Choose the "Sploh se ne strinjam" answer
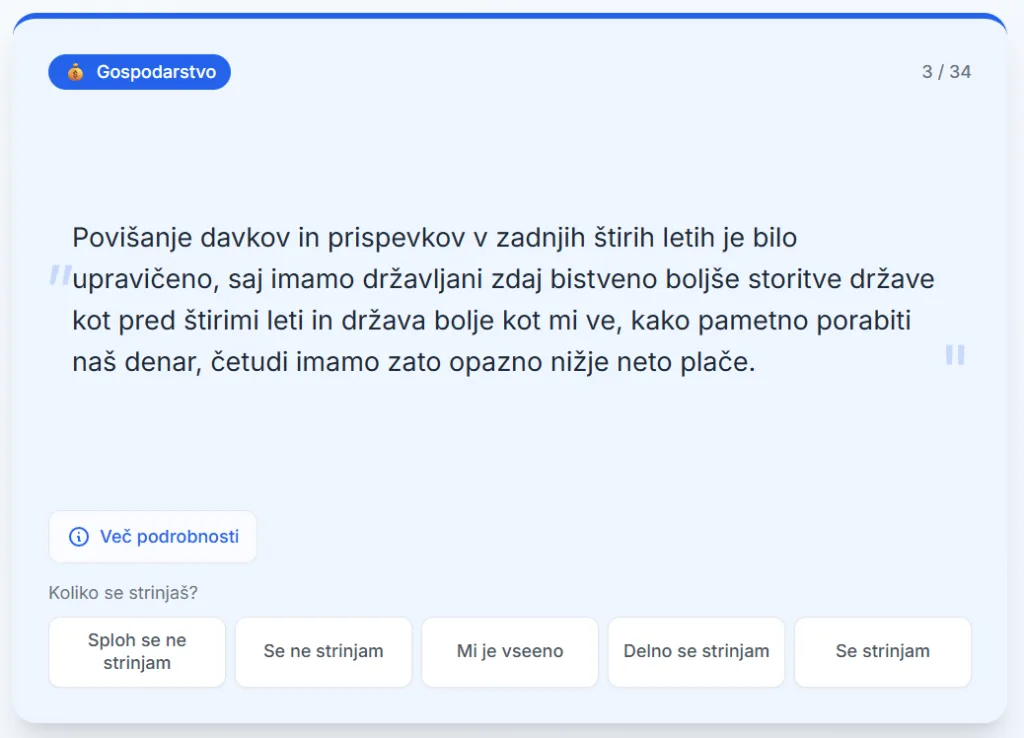 pos(137,652)
